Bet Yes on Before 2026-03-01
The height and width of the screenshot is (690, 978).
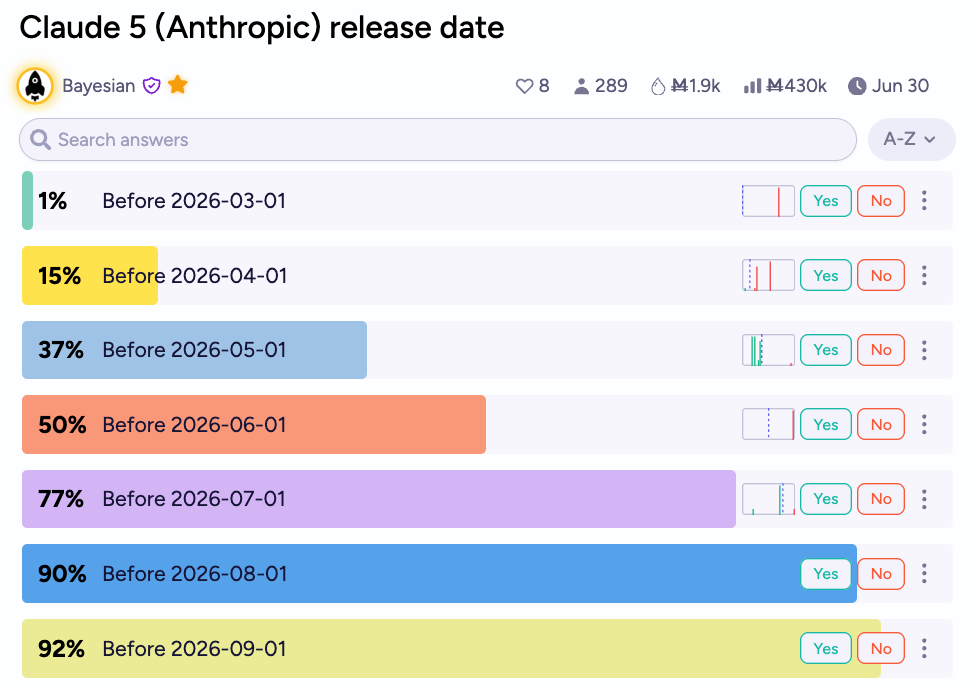click(826, 201)
